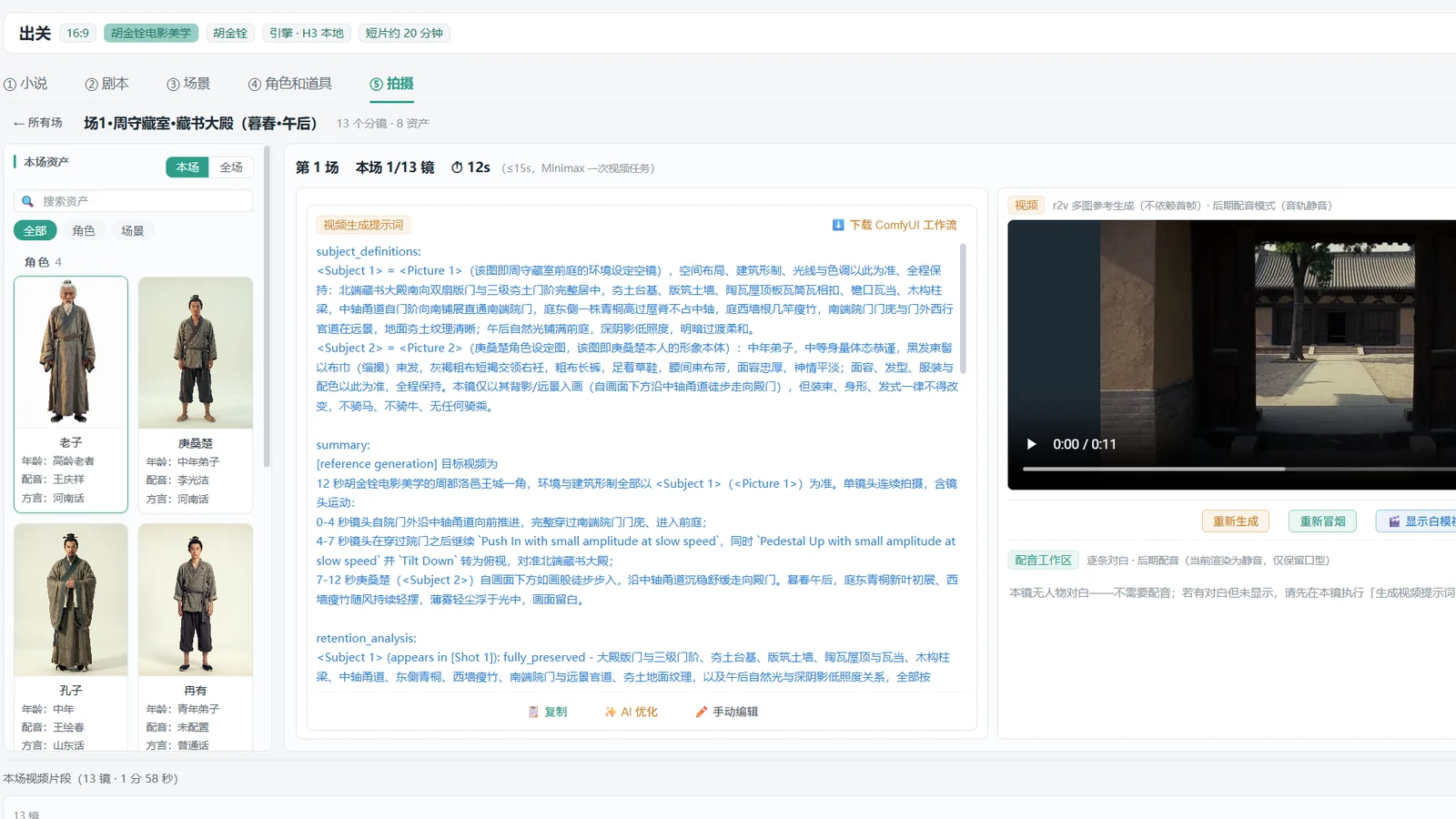Copy the video generation prompt
This screenshot has width=1456, height=819.
pos(548,712)
